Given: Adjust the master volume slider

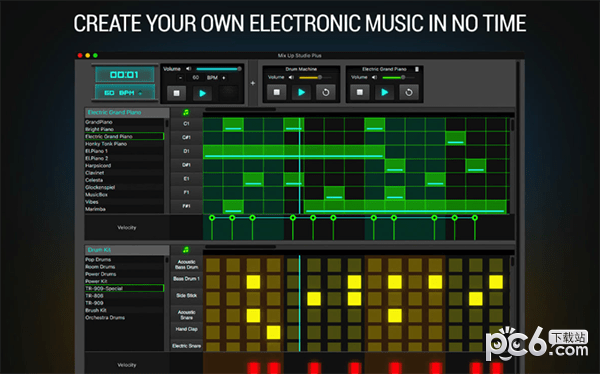Looking at the screenshot, I should (x=218, y=69).
